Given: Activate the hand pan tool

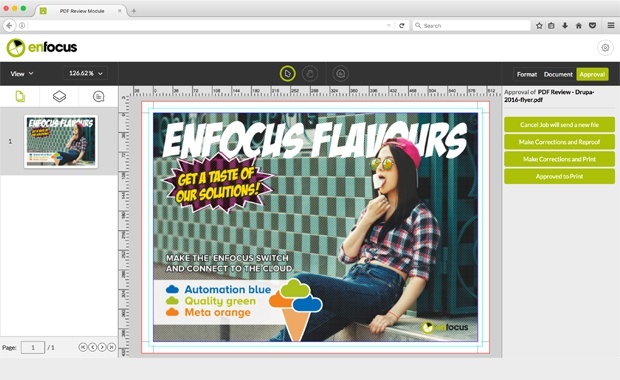Looking at the screenshot, I should (310, 74).
